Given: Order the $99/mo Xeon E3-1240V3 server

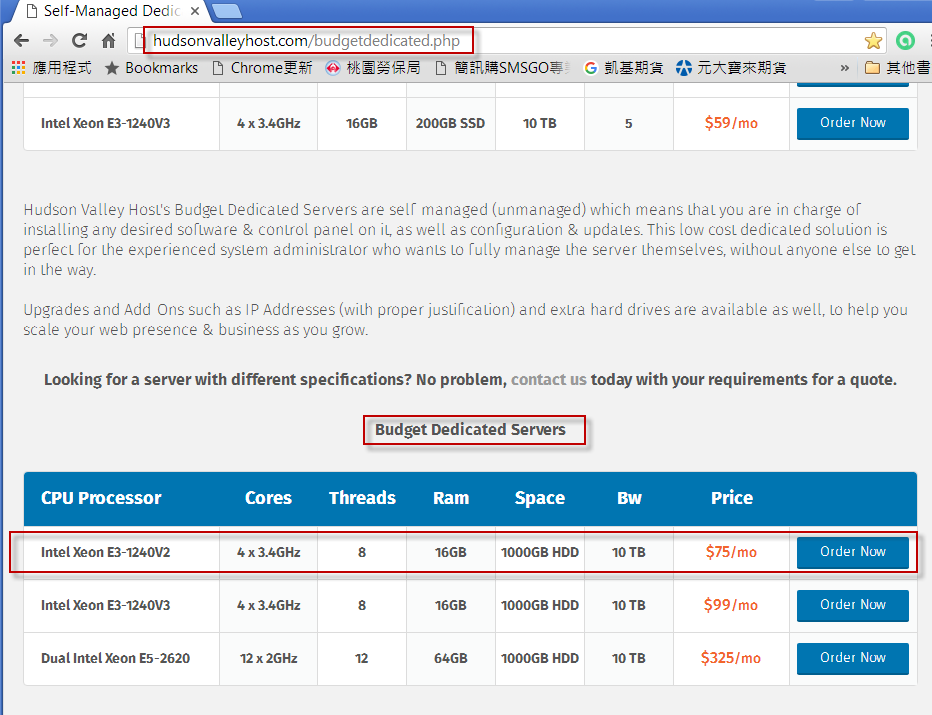Looking at the screenshot, I should pyautogui.click(x=852, y=605).
